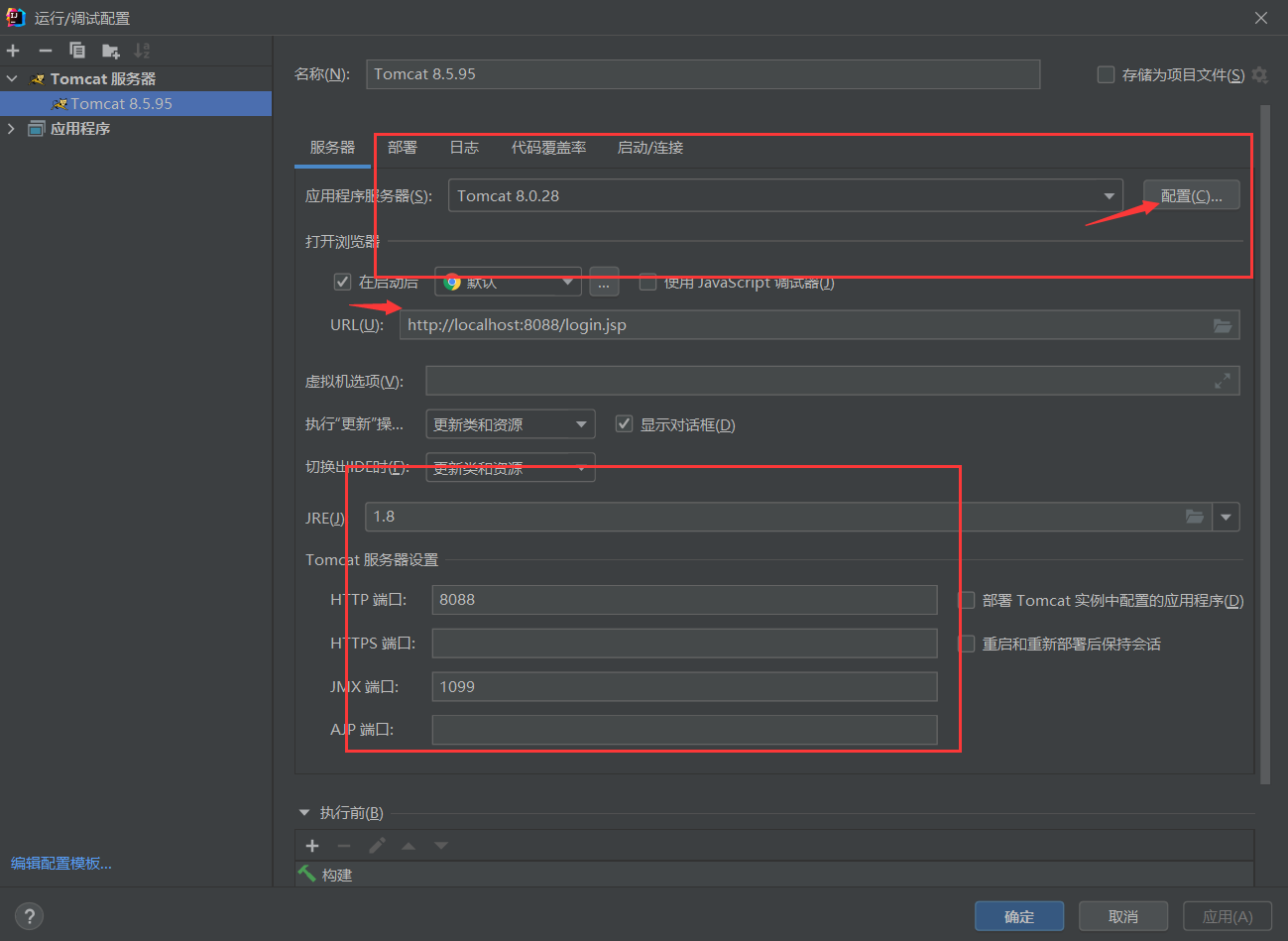Open the default browser dropdown
1288x941 pixels.
508,283
